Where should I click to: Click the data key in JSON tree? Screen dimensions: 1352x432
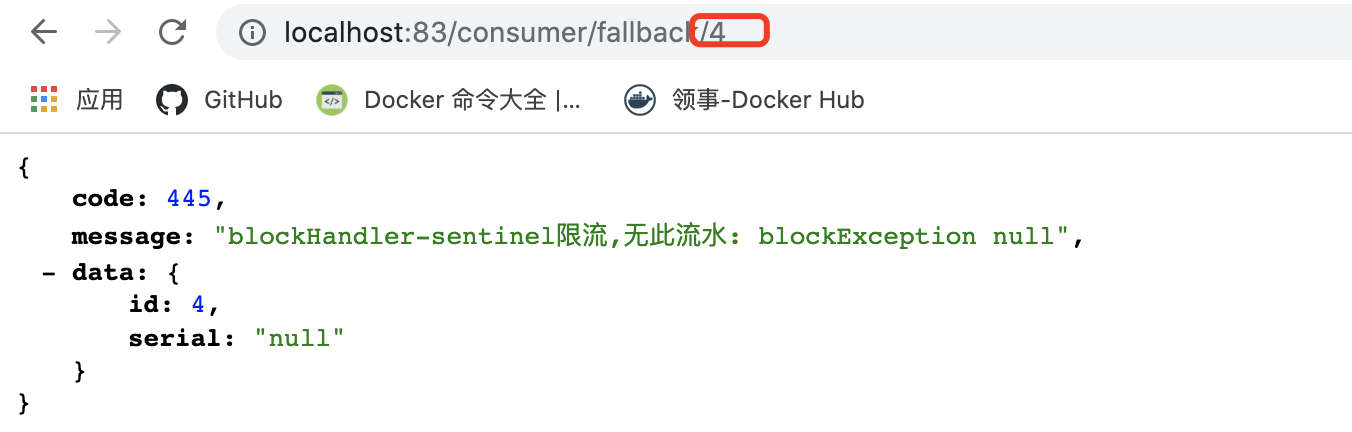point(104,271)
